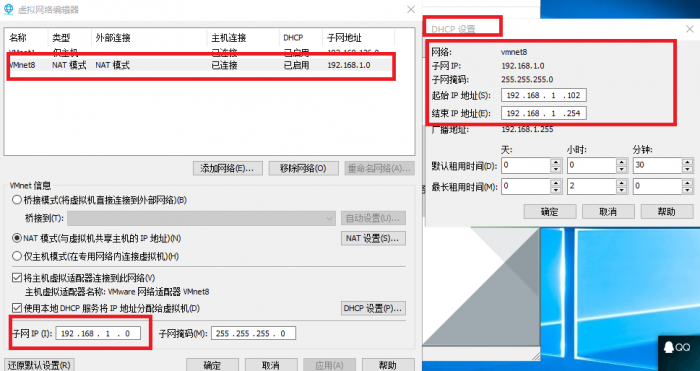The image size is (700, 371).
Task: Click the Start IP address field in DHCP settings
Action: [x=544, y=95]
